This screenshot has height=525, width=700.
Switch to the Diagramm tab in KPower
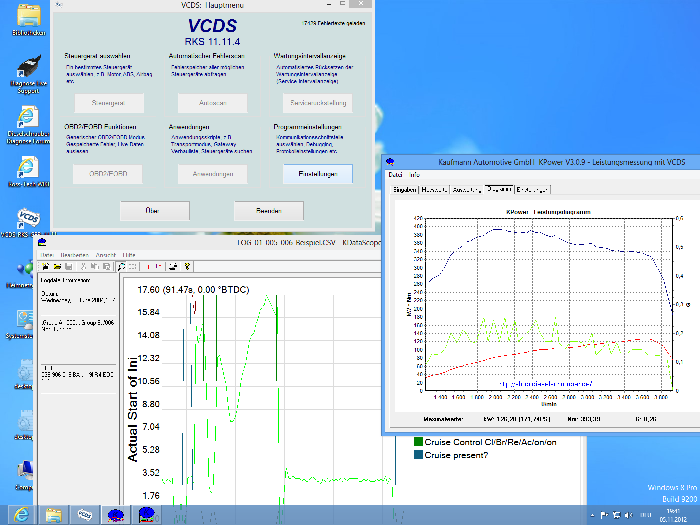(x=500, y=189)
